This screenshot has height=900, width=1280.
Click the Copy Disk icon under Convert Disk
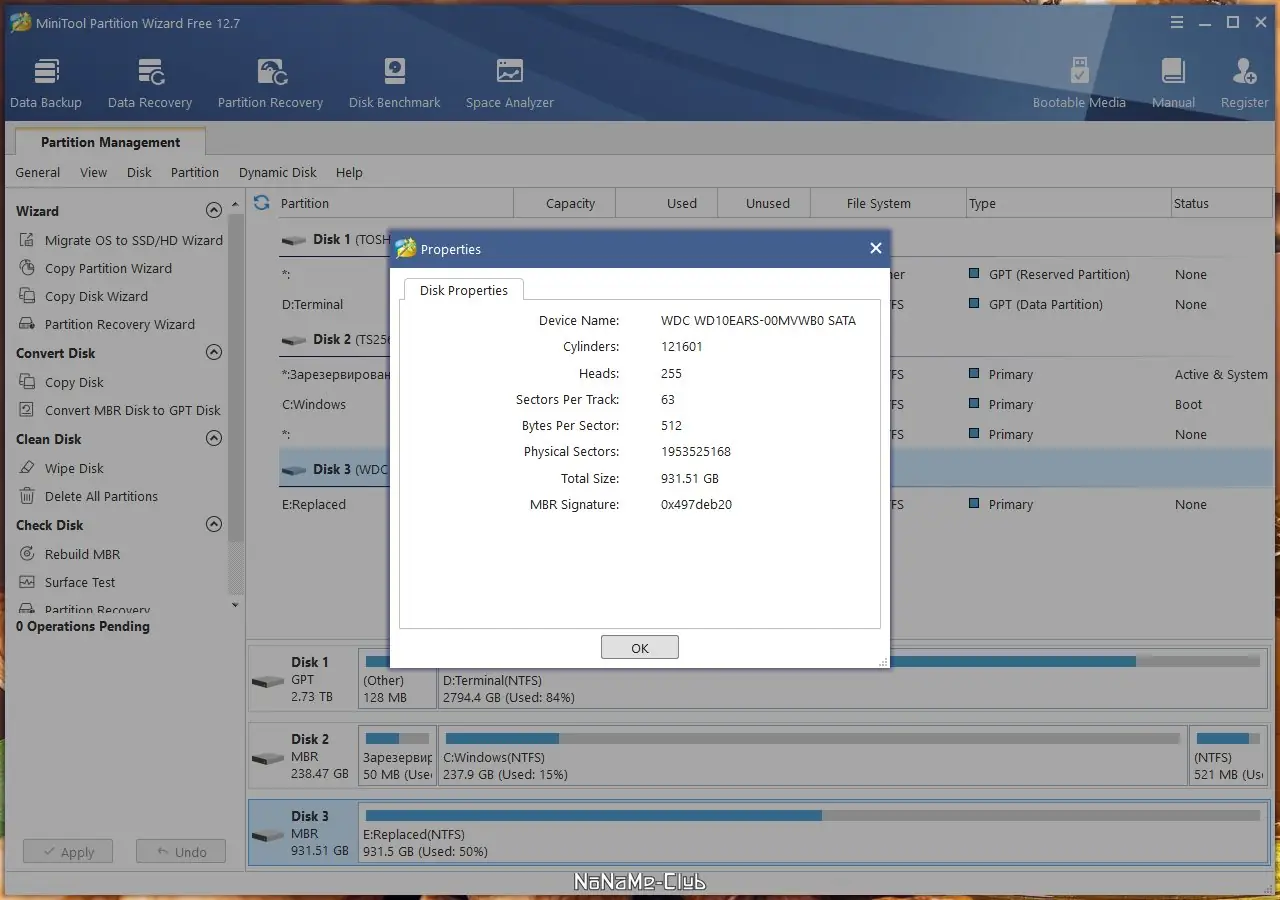coord(27,382)
